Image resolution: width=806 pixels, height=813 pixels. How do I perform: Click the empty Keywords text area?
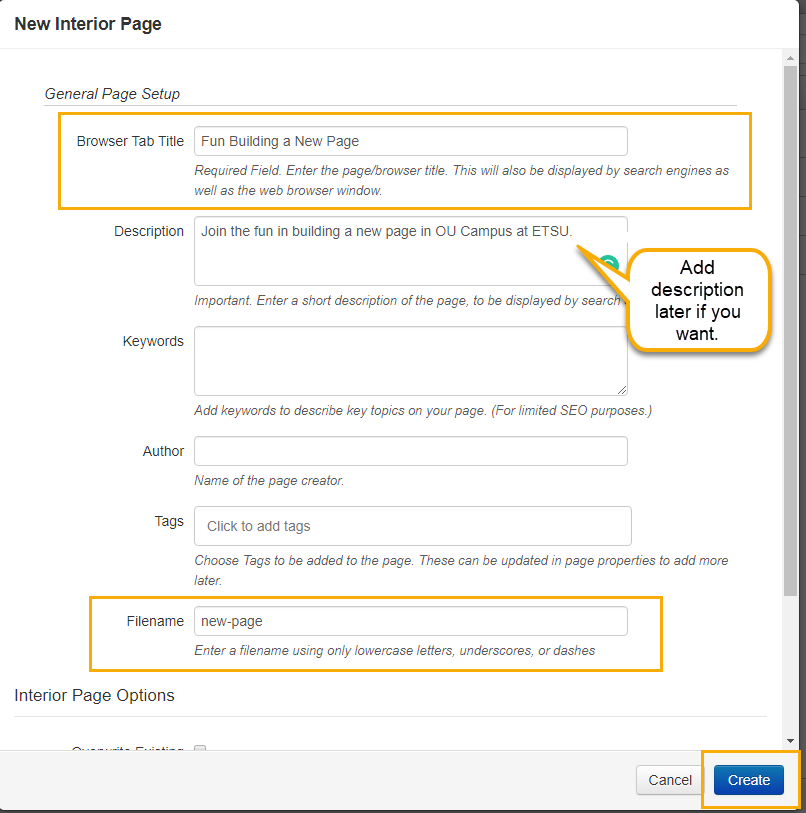point(410,360)
